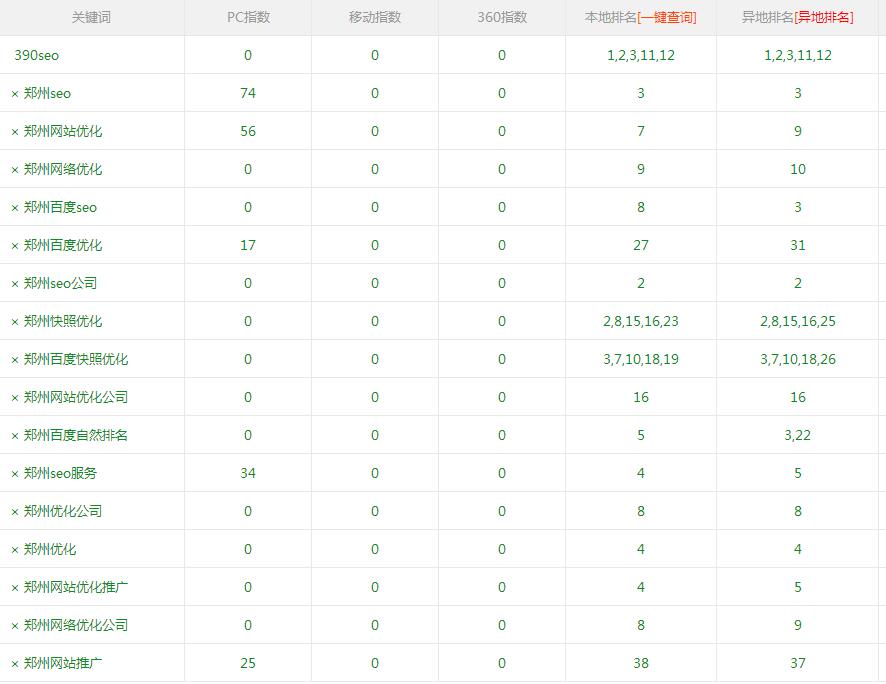Image resolution: width=886 pixels, height=684 pixels.
Task: Click the 郑州seo服务 keyword
Action: (60, 474)
